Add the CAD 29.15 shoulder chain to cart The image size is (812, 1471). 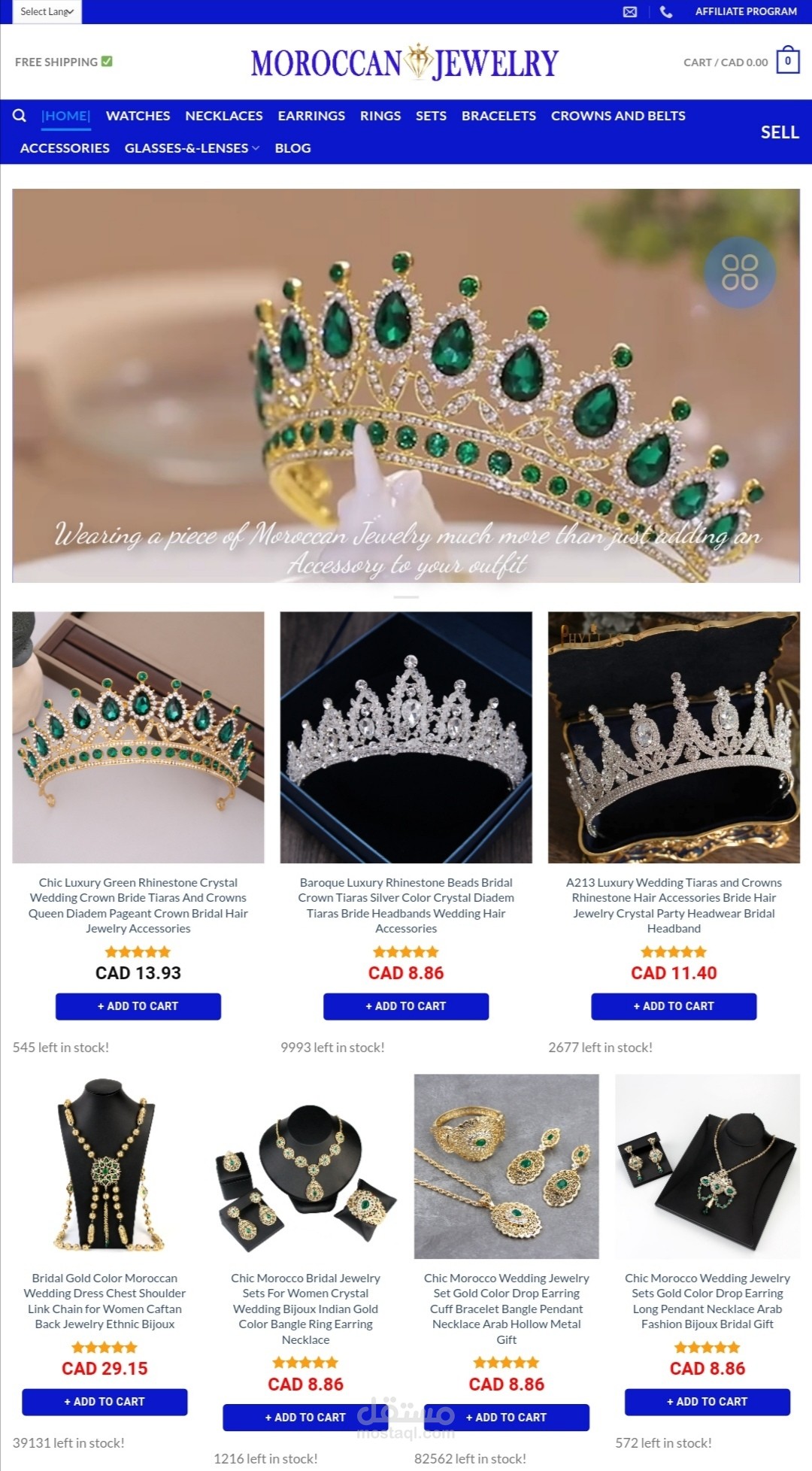[x=105, y=1402]
